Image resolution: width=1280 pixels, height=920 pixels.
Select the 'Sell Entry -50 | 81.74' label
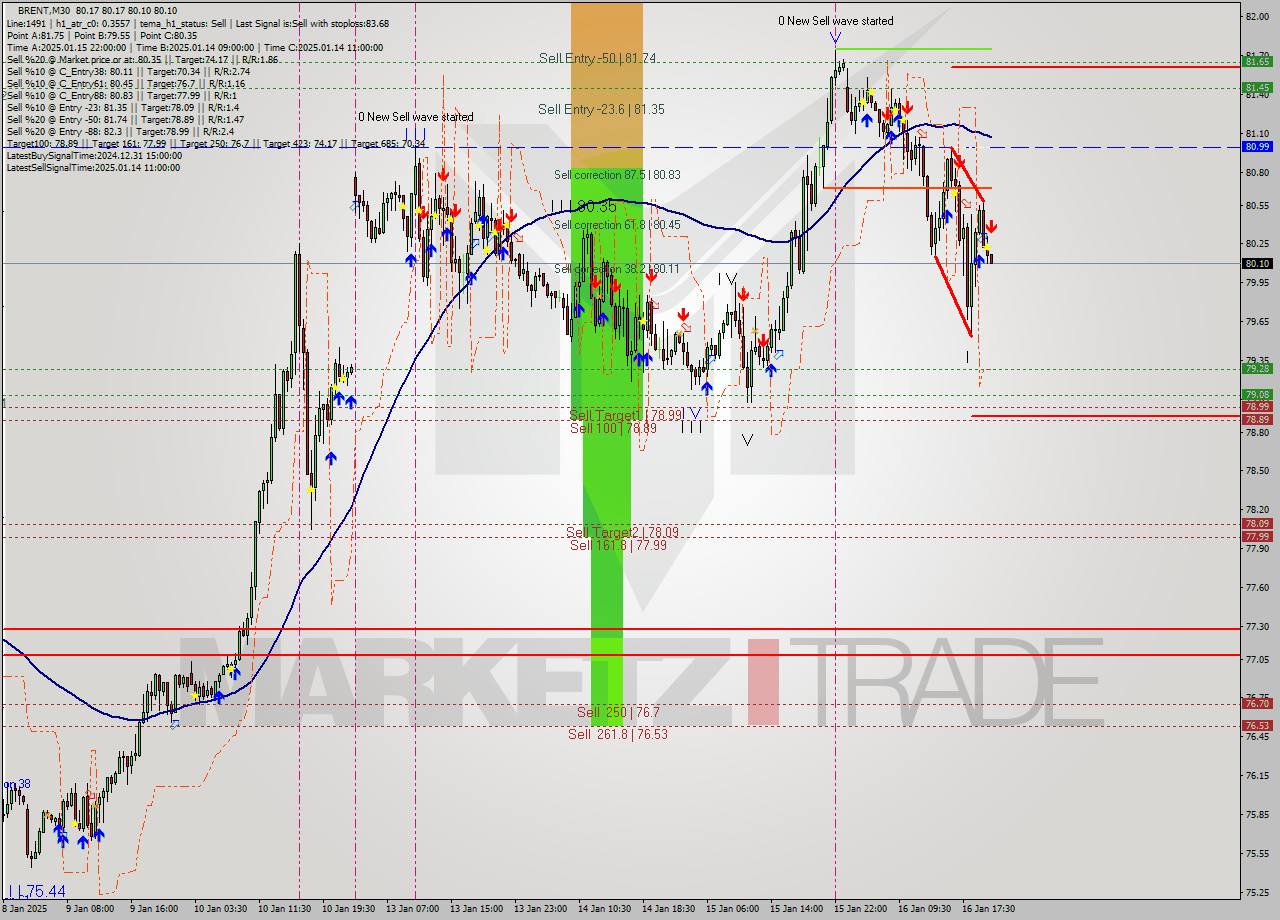click(597, 58)
